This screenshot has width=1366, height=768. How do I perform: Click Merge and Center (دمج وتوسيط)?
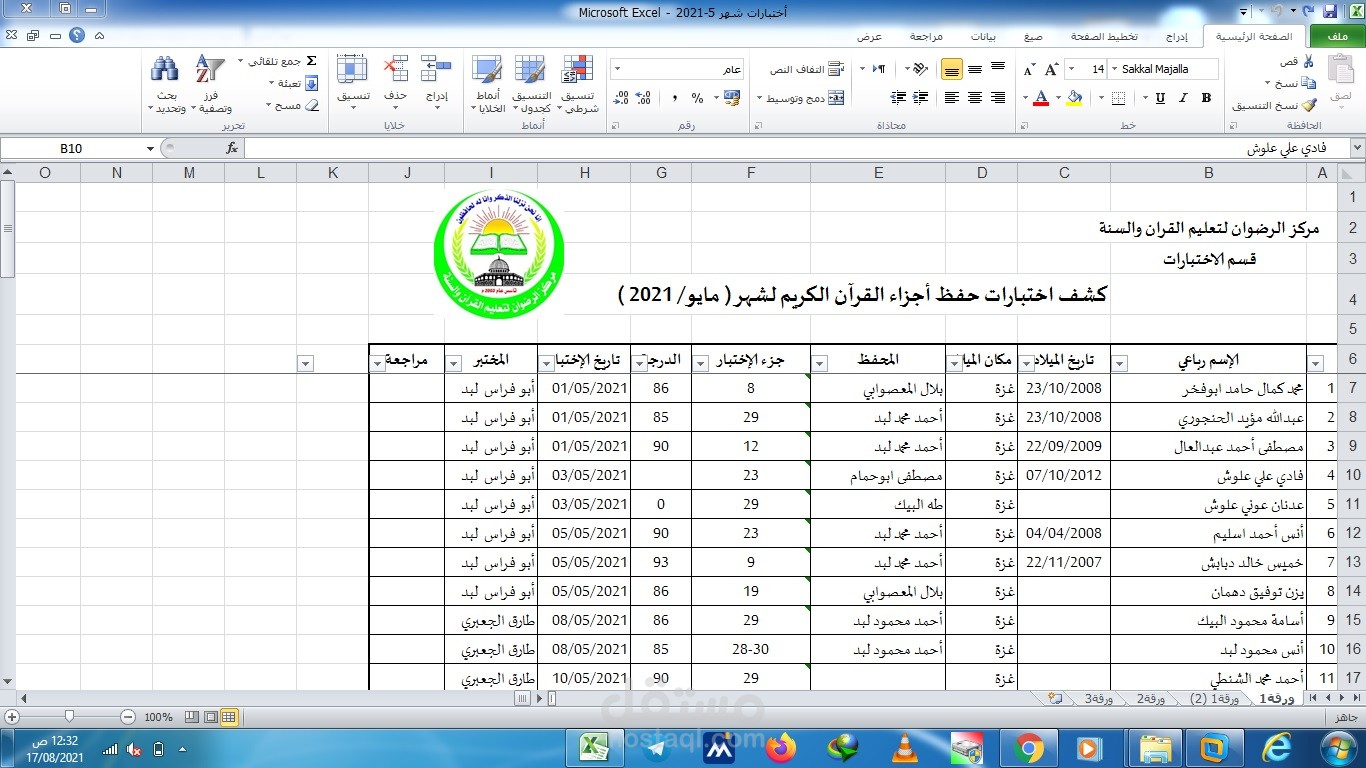pyautogui.click(x=800, y=98)
